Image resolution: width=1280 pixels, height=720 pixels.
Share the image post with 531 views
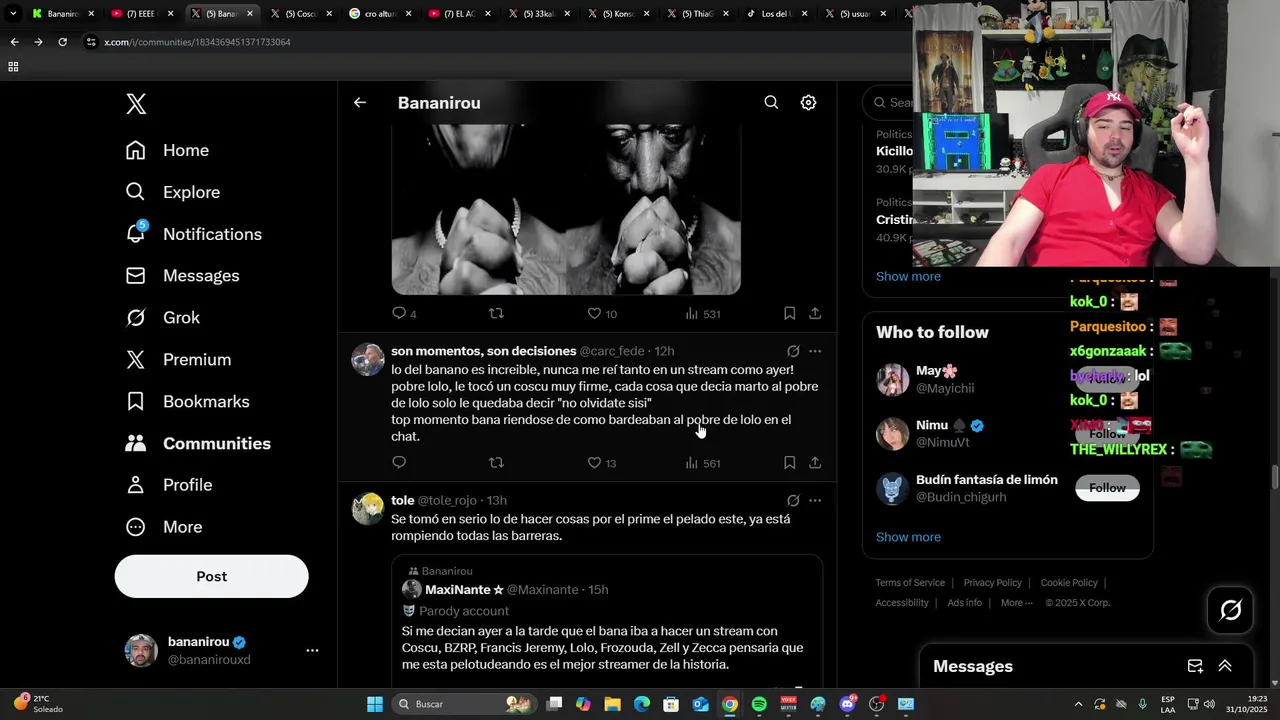click(x=815, y=313)
